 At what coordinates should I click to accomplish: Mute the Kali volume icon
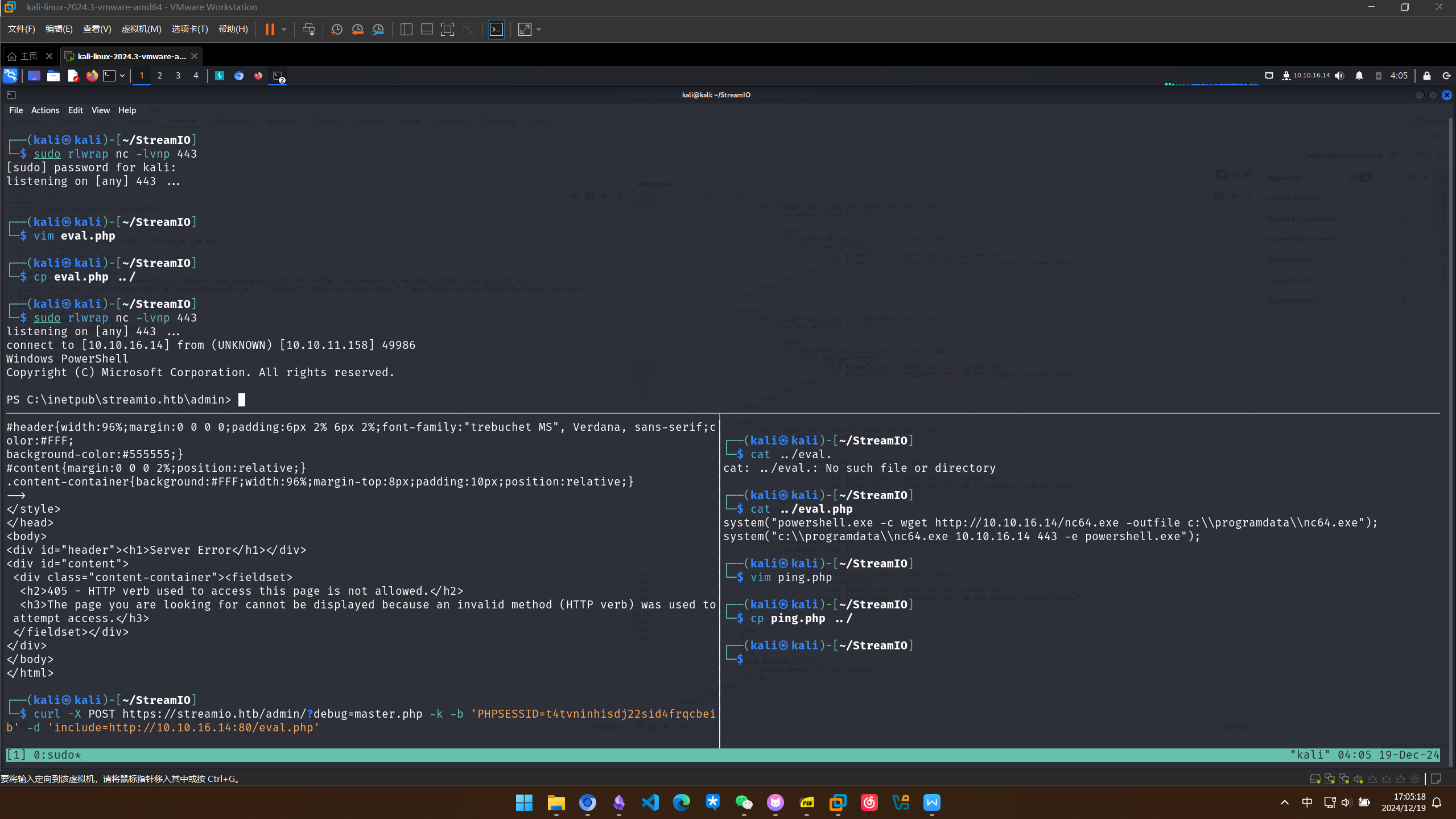coord(1339,76)
